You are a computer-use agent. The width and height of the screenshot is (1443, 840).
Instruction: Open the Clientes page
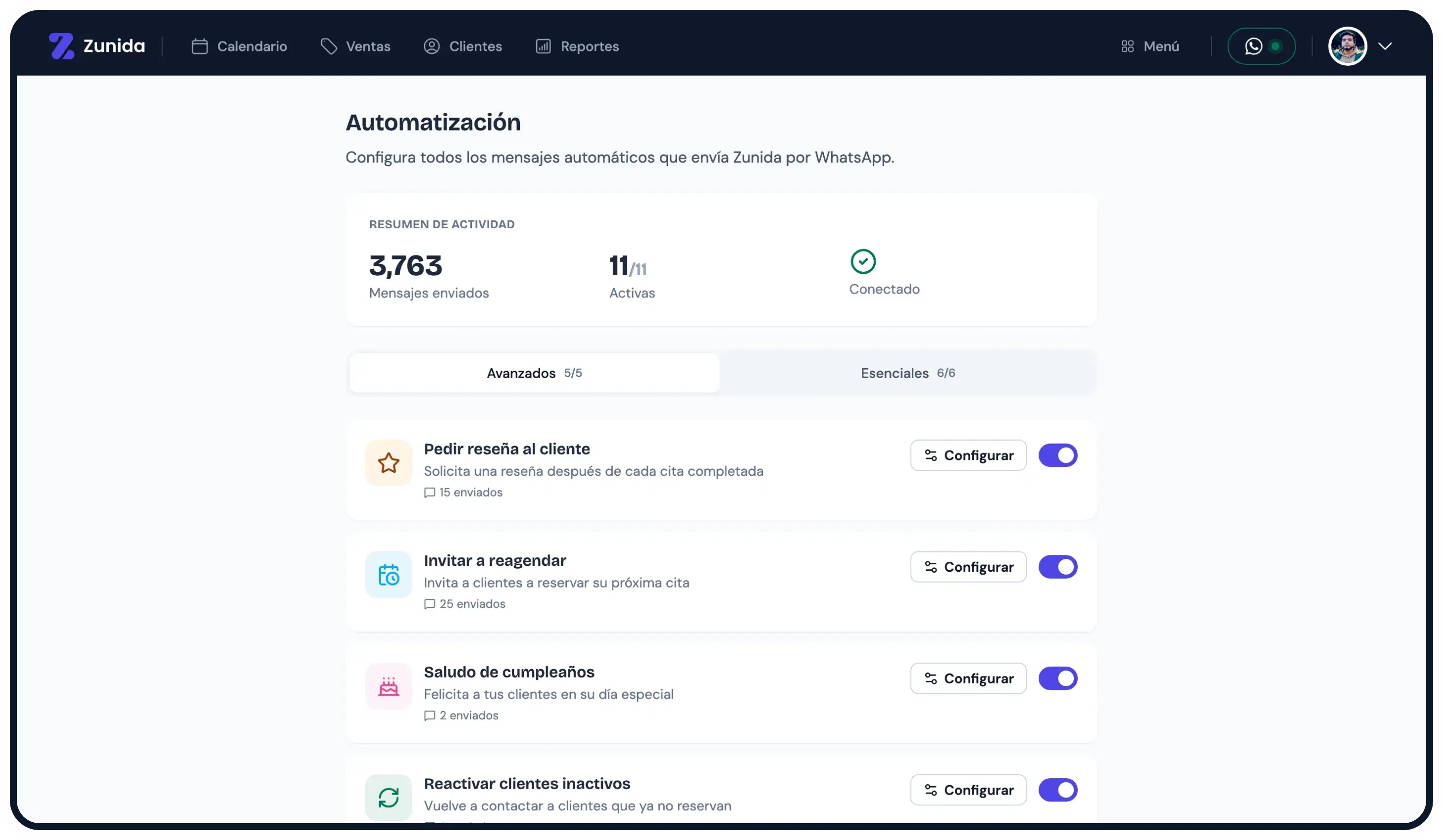[463, 46]
